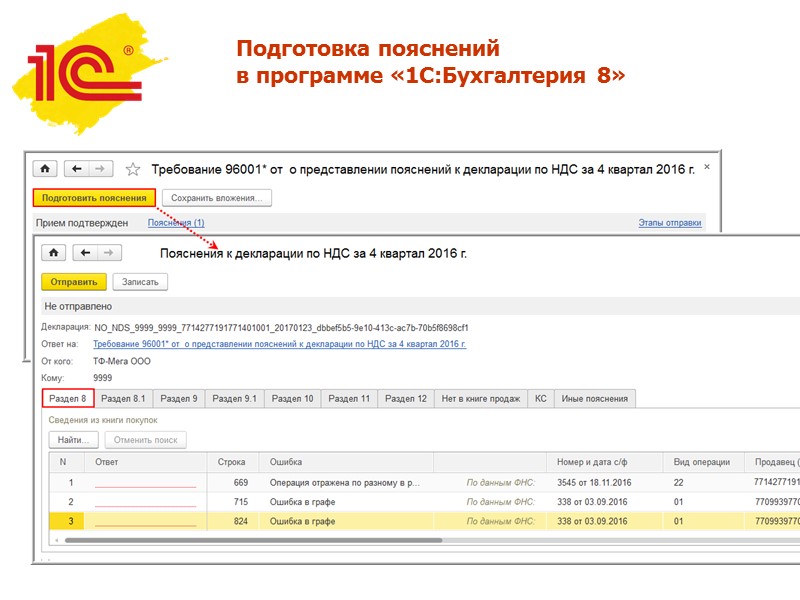Open the Иные пояснения tab
800x600 pixels.
(594, 398)
